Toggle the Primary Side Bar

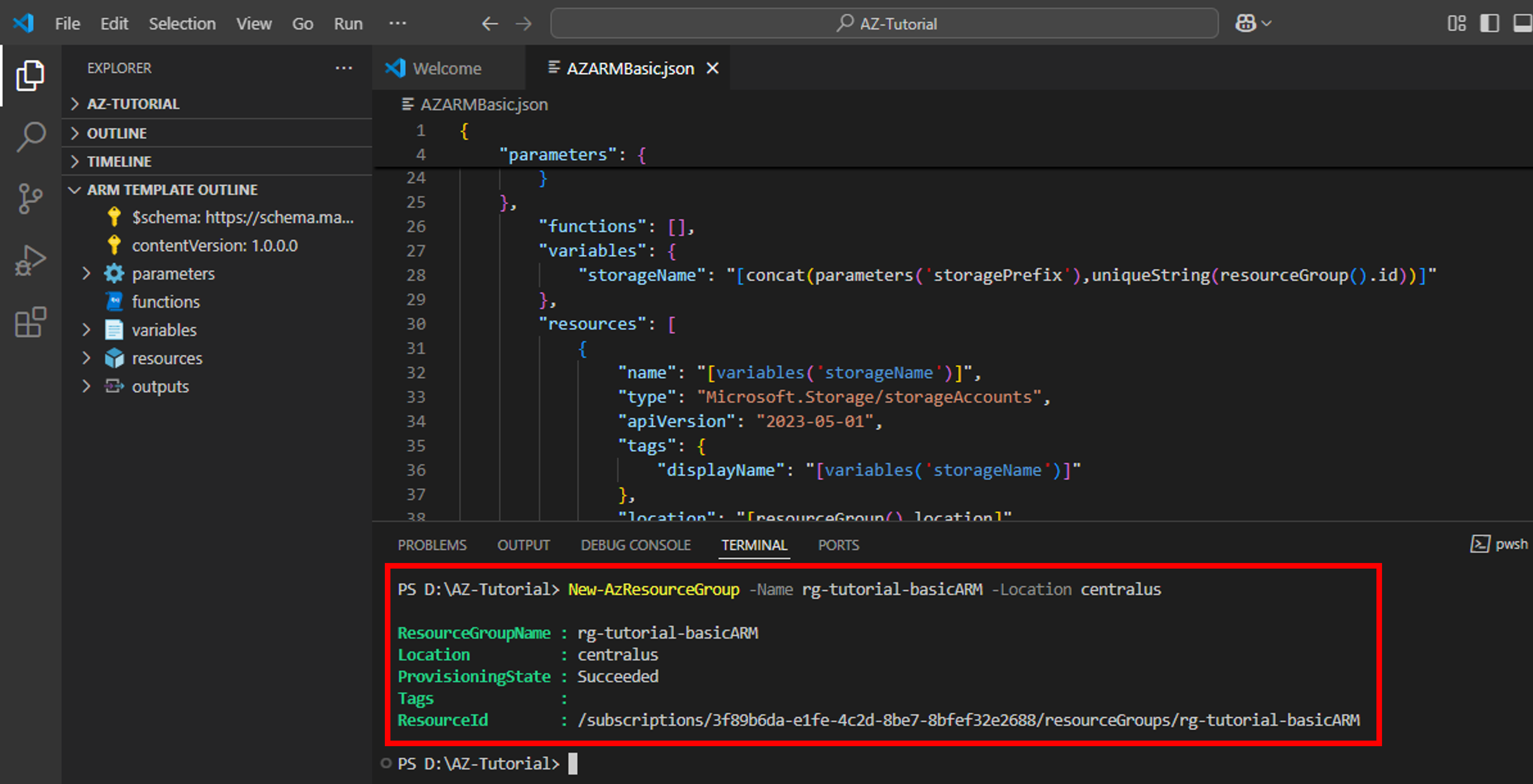1489,24
